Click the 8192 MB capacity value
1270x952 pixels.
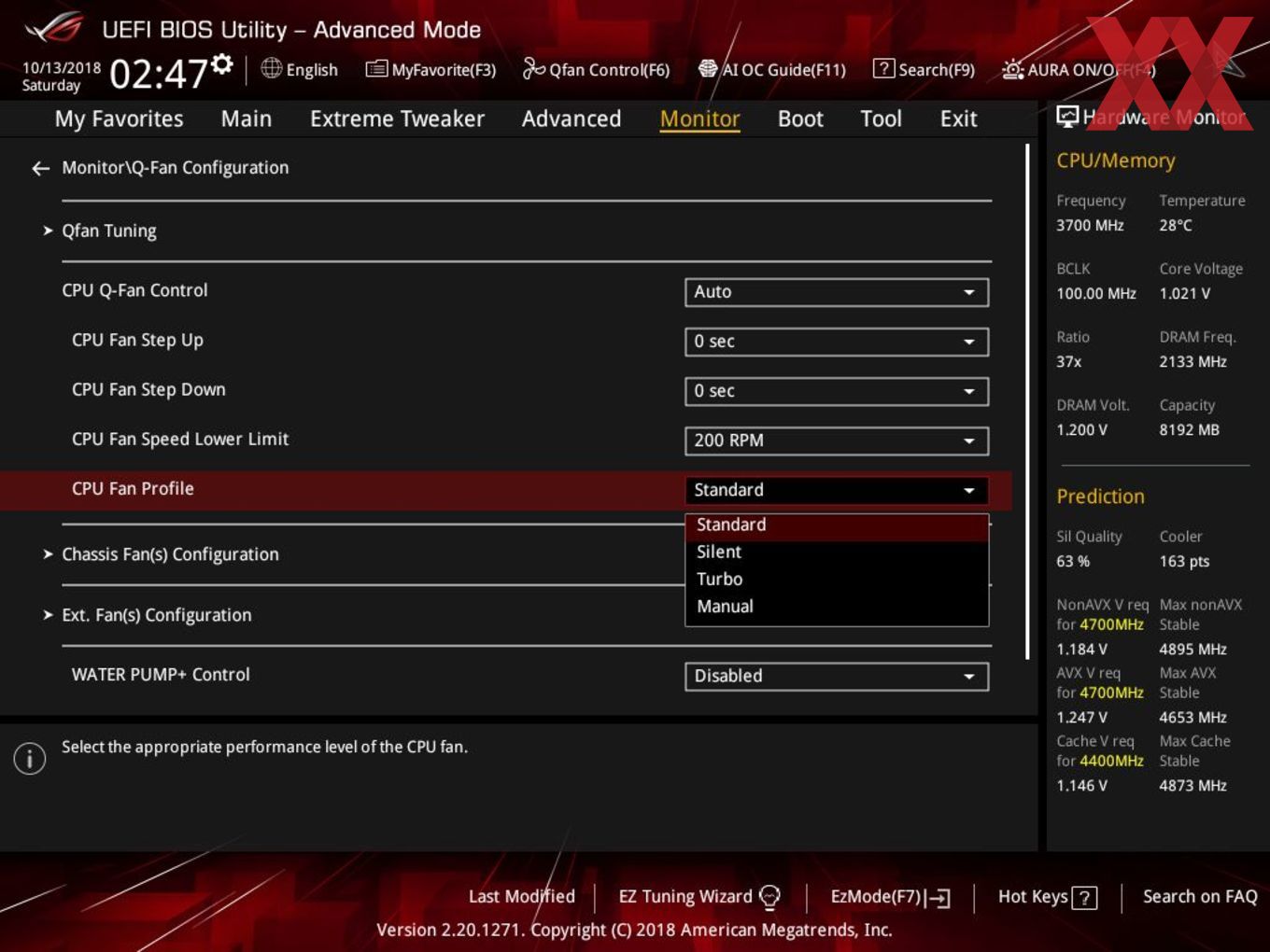[x=1189, y=430]
